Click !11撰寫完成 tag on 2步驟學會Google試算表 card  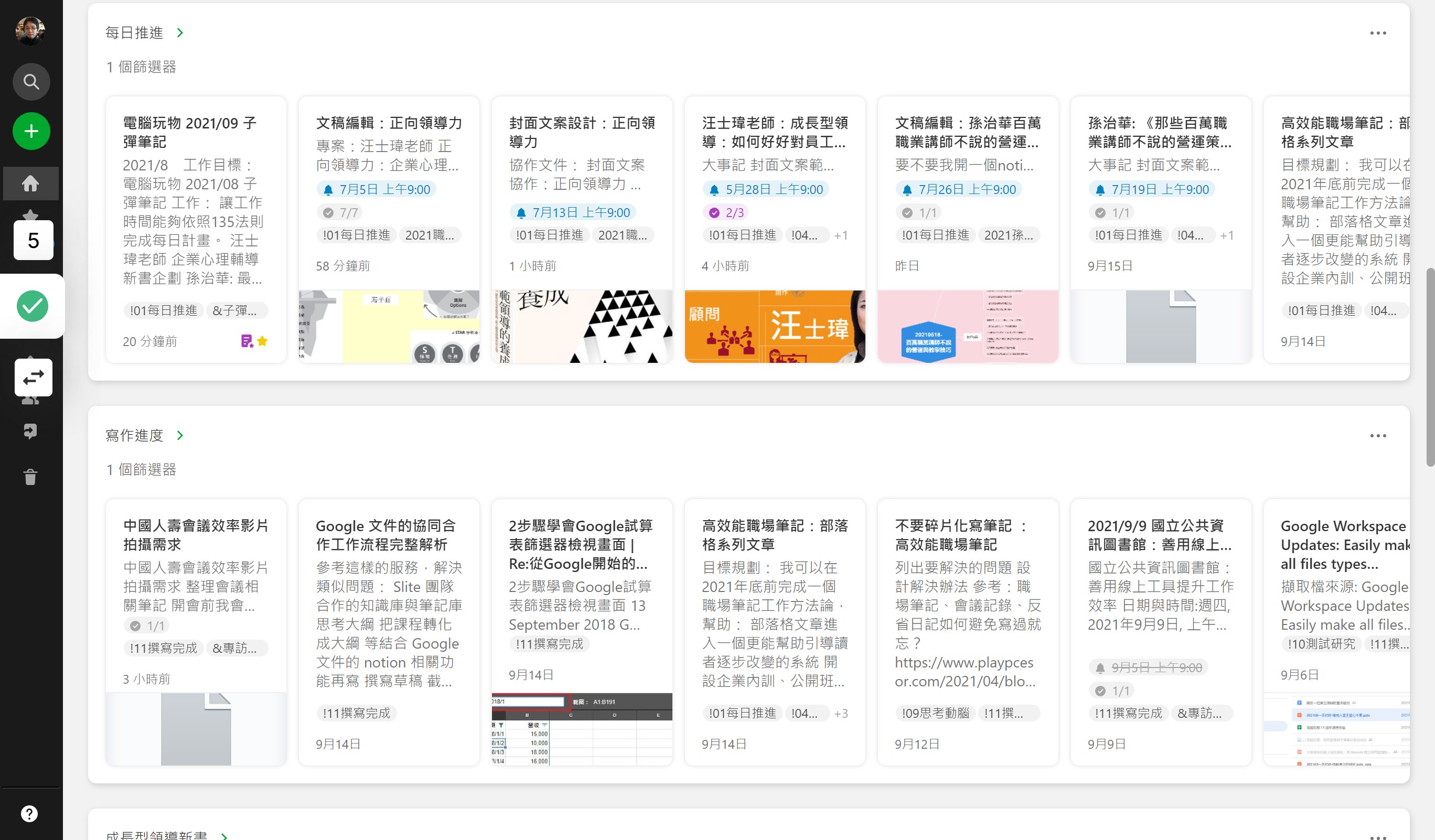(550, 644)
